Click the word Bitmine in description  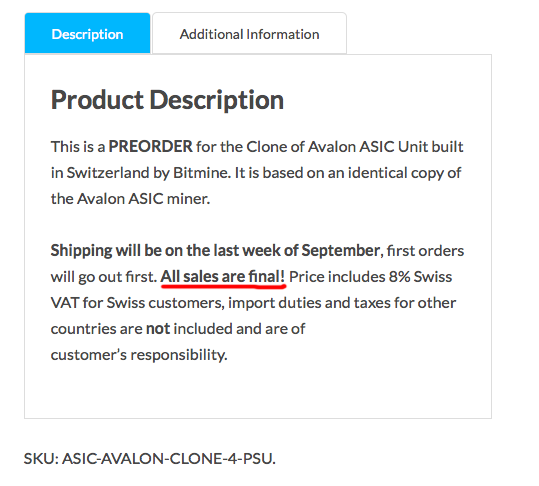(201, 173)
